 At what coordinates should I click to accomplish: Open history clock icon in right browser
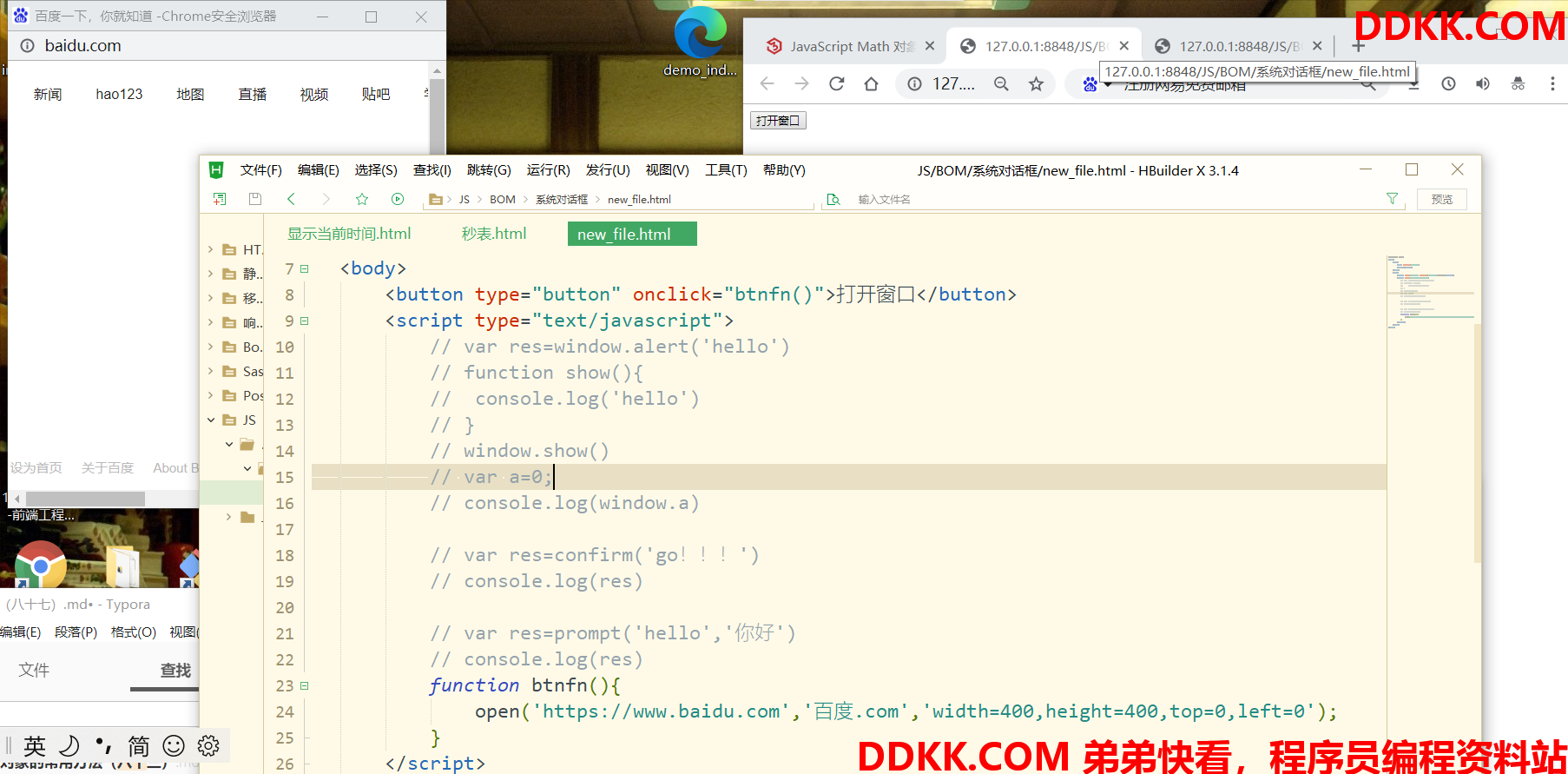click(1448, 83)
